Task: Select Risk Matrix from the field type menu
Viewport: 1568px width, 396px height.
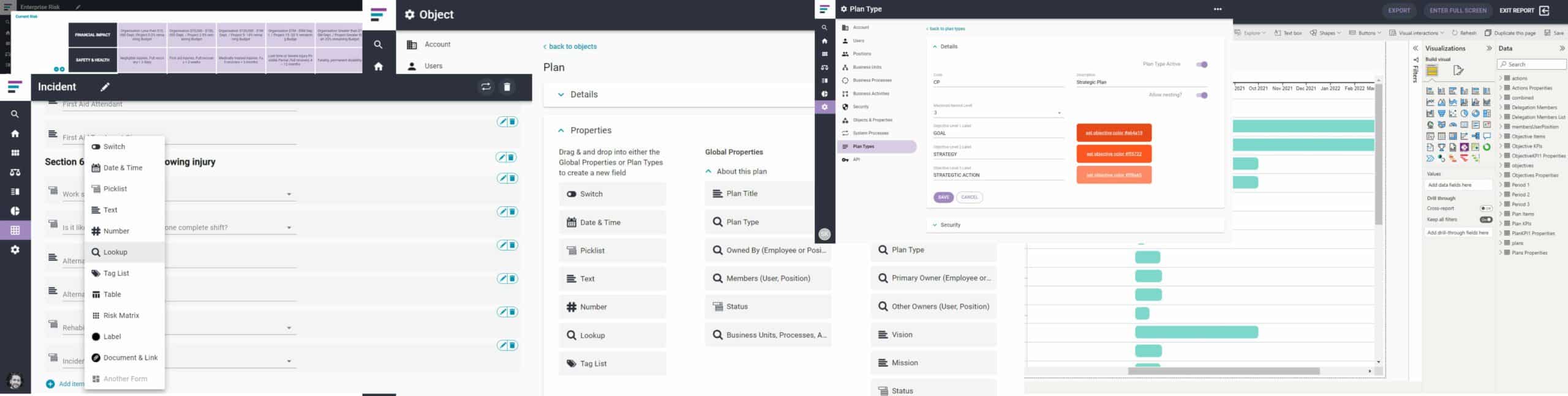Action: [x=121, y=316]
